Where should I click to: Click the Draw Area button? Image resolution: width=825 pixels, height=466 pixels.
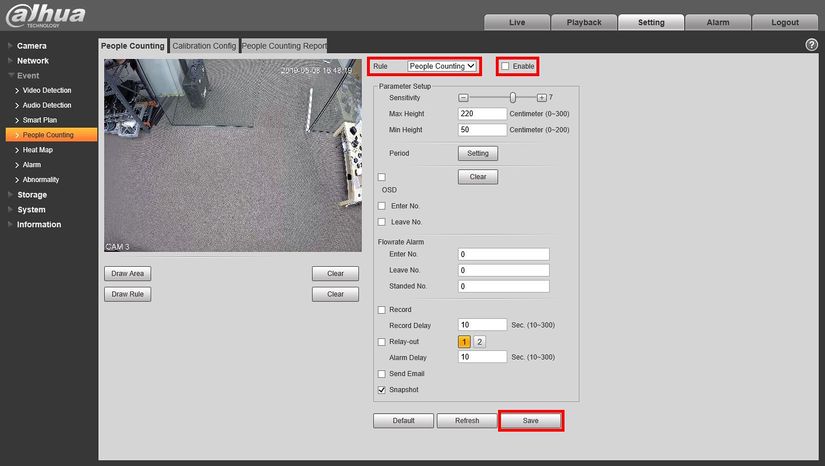(127, 273)
